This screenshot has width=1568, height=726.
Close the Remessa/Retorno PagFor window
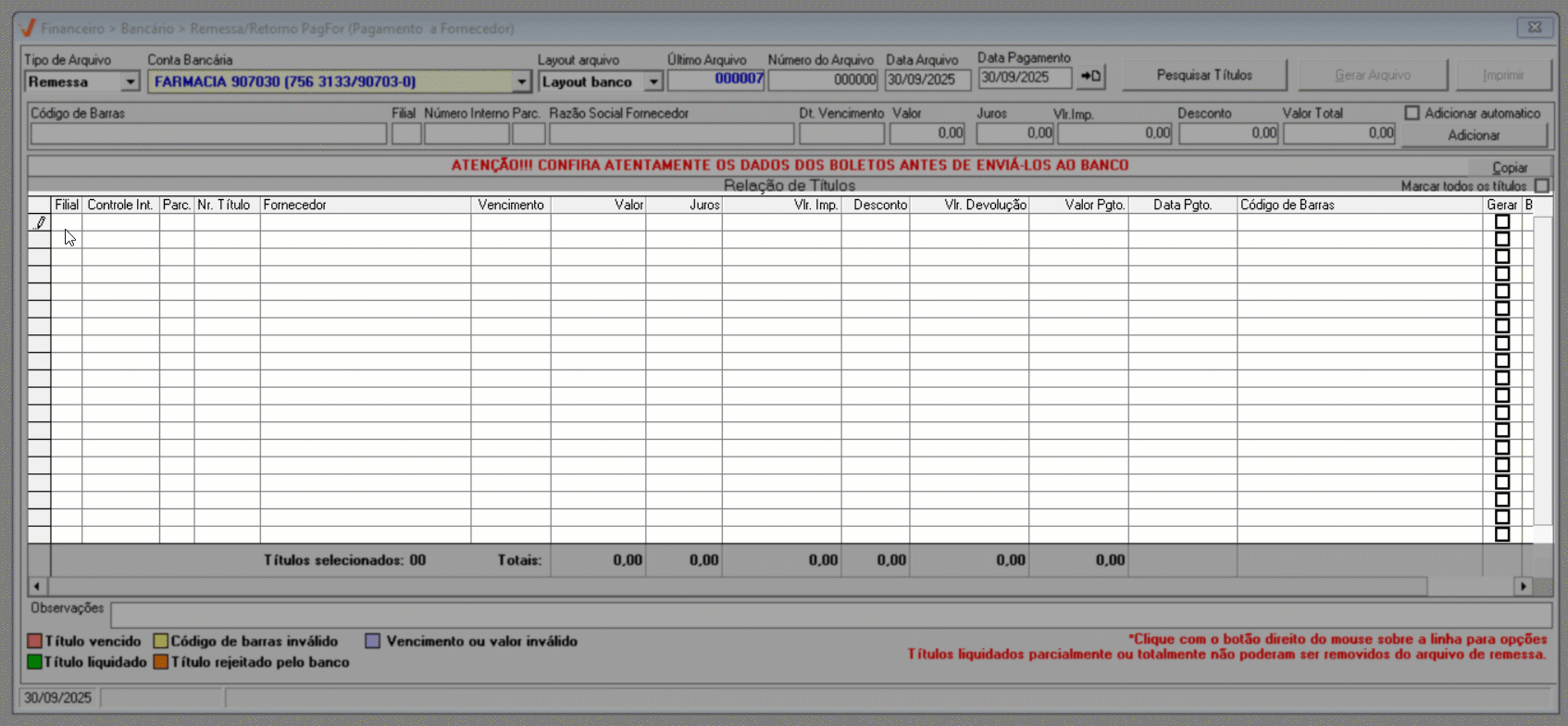point(1534,28)
